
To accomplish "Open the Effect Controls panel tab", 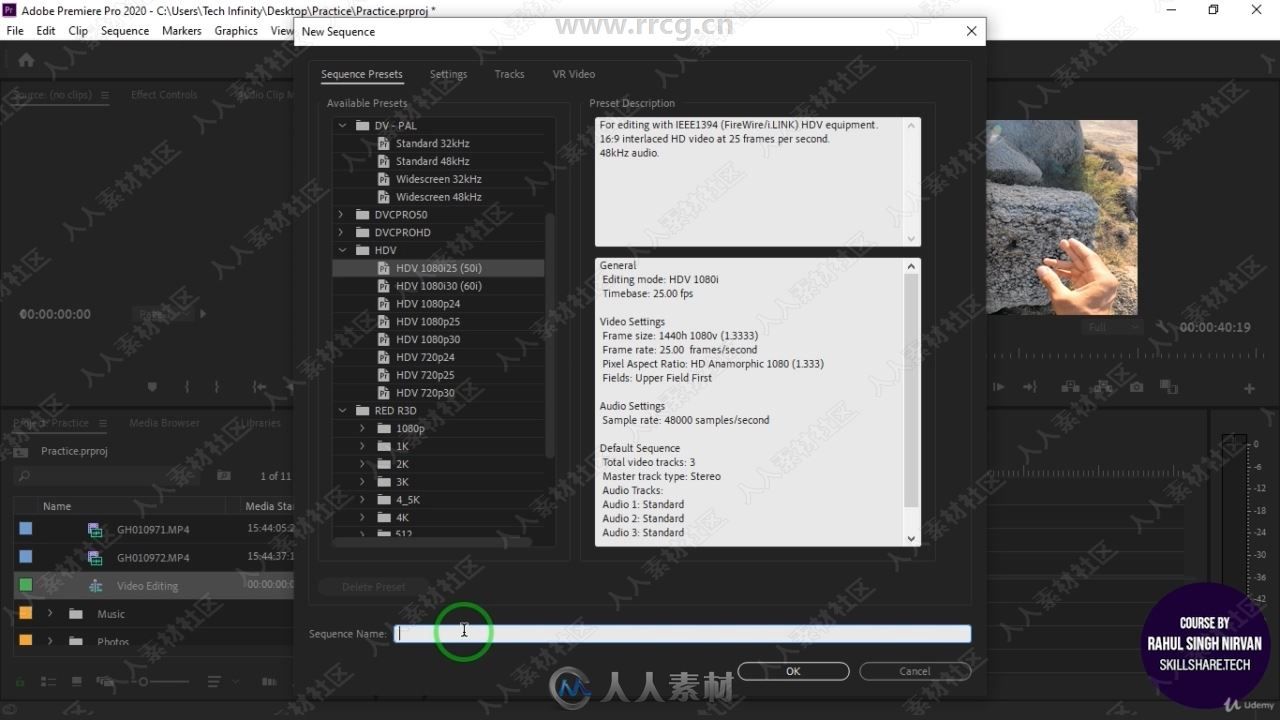I will 164,95.
